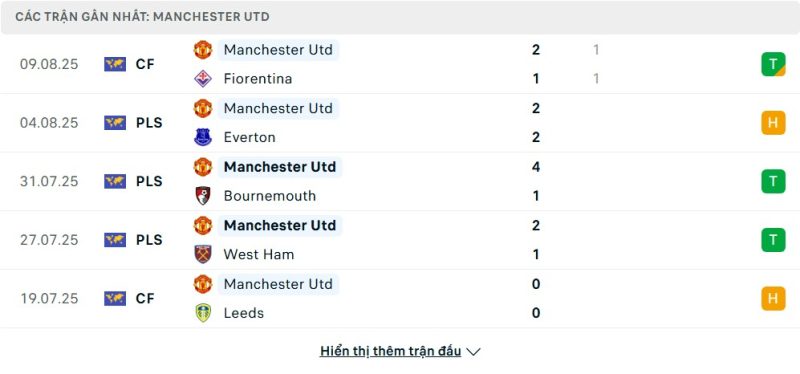The height and width of the screenshot is (374, 800).
Task: Open the Bournemouth team name link
Action: [269, 196]
